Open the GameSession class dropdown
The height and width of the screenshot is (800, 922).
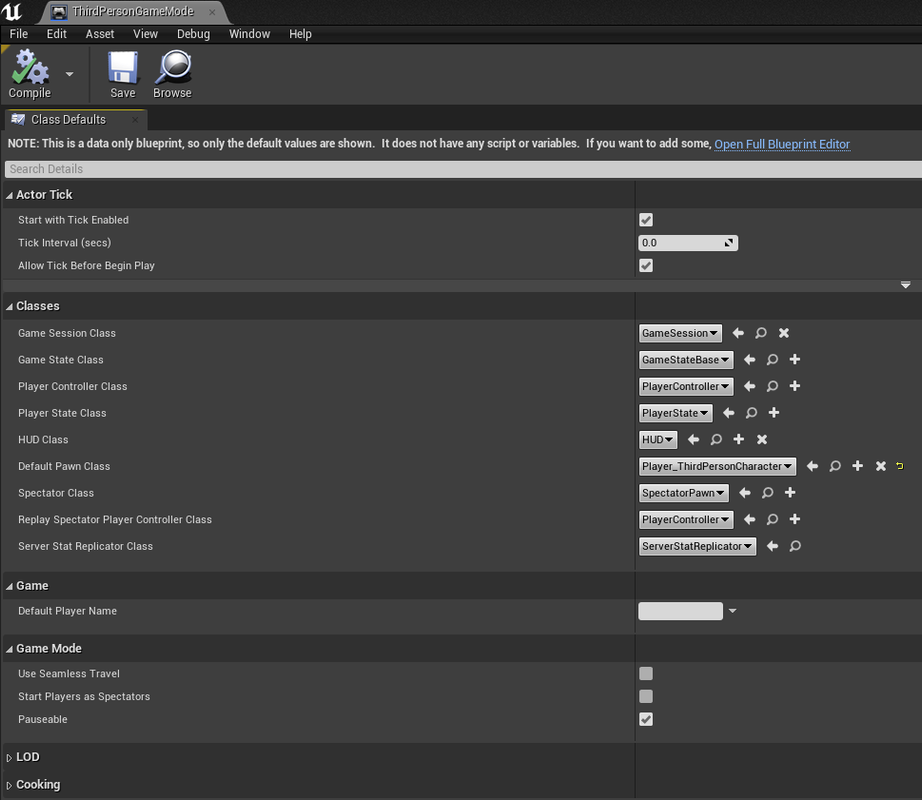tap(680, 333)
